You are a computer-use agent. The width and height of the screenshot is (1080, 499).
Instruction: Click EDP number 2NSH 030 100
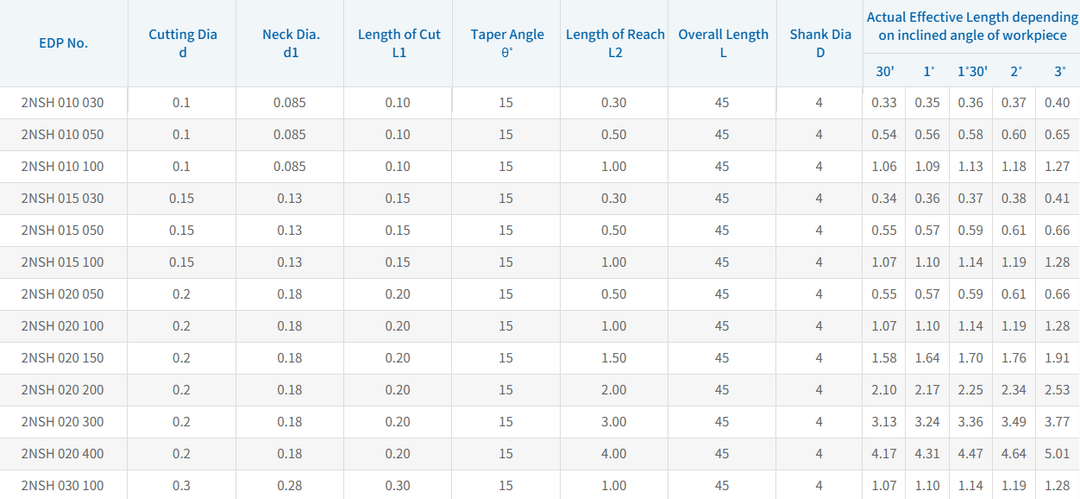pos(63,485)
